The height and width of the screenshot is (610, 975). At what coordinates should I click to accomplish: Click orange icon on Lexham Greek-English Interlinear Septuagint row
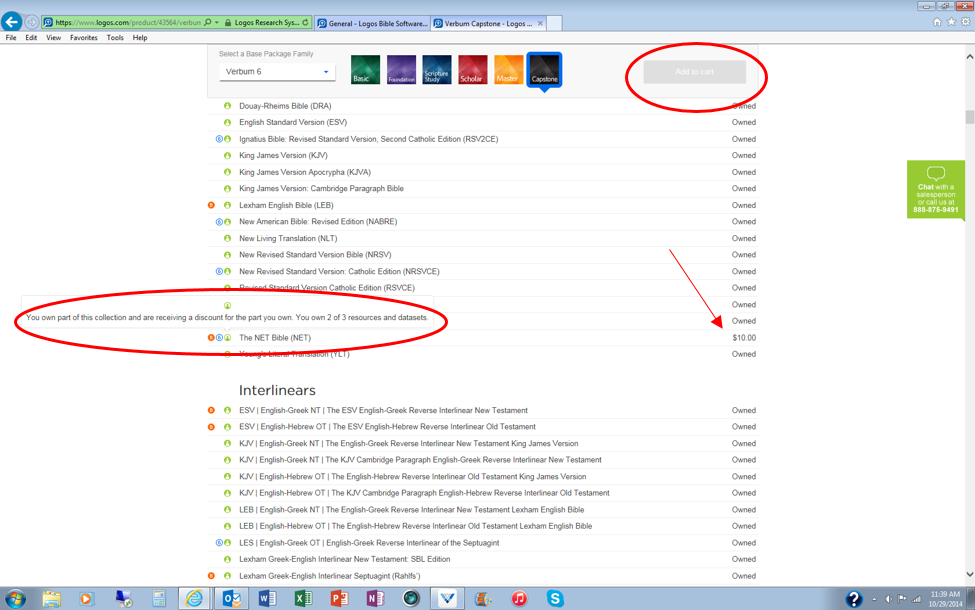point(211,576)
